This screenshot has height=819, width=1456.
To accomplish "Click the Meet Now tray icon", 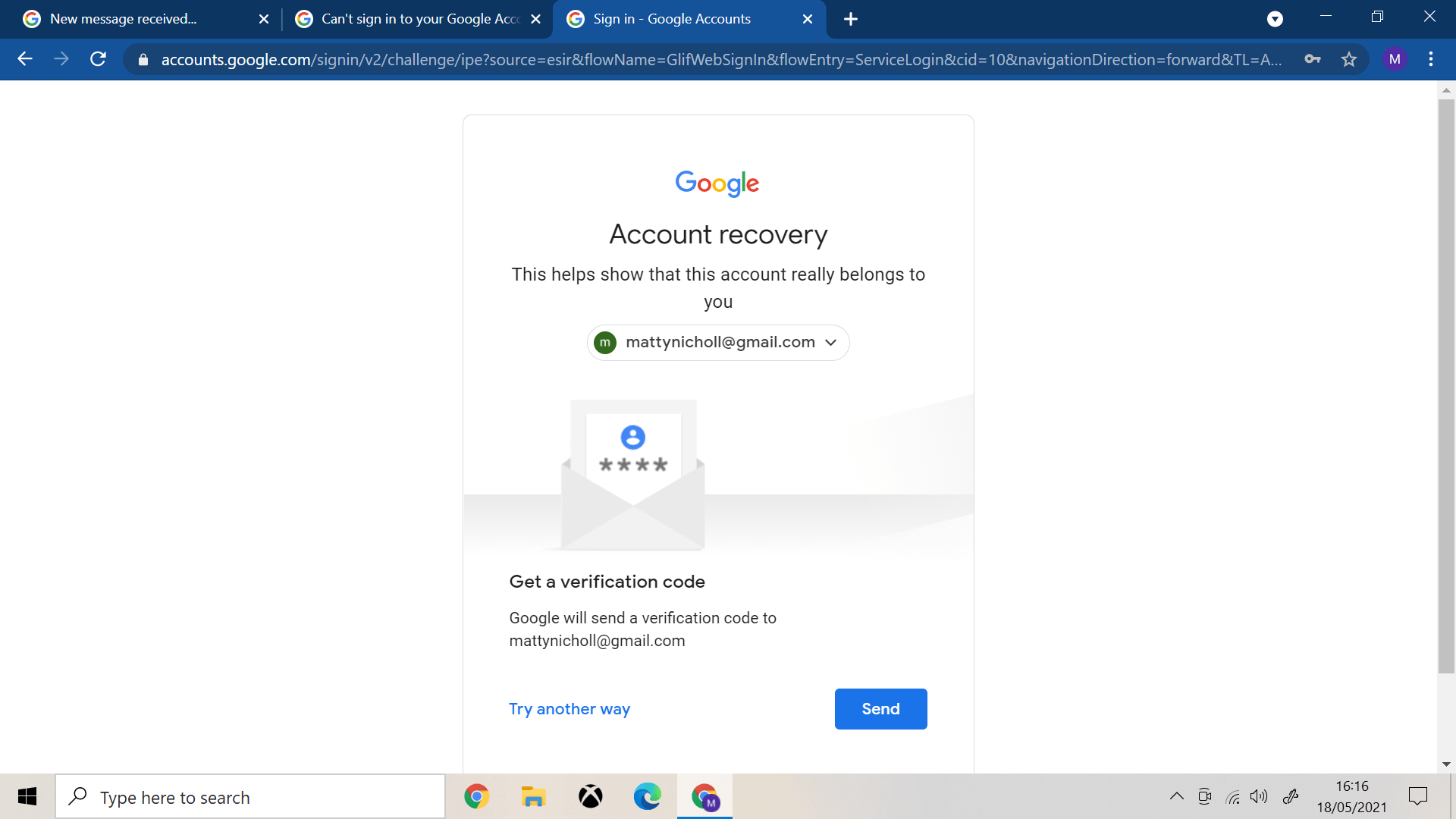I will pos(1204,796).
